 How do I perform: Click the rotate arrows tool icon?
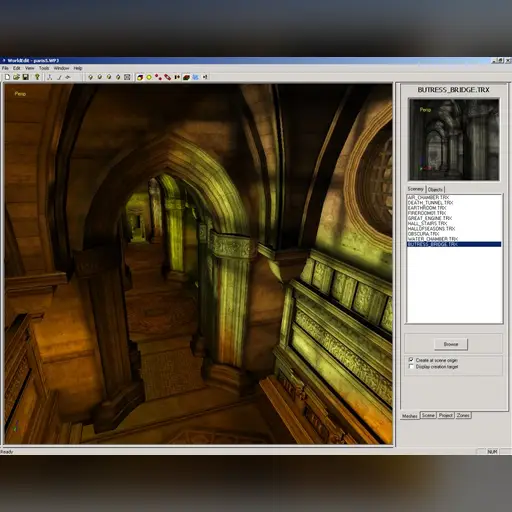point(68,77)
